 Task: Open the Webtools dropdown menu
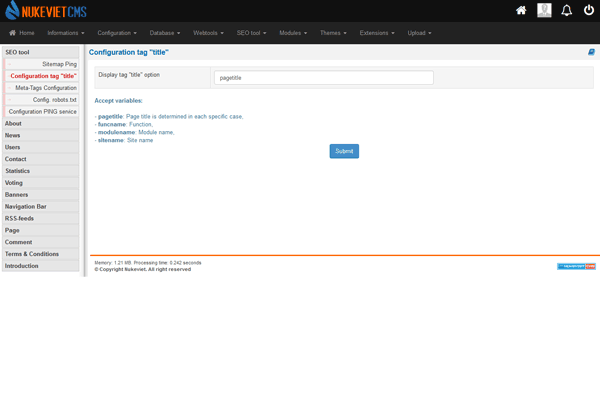tap(209, 33)
